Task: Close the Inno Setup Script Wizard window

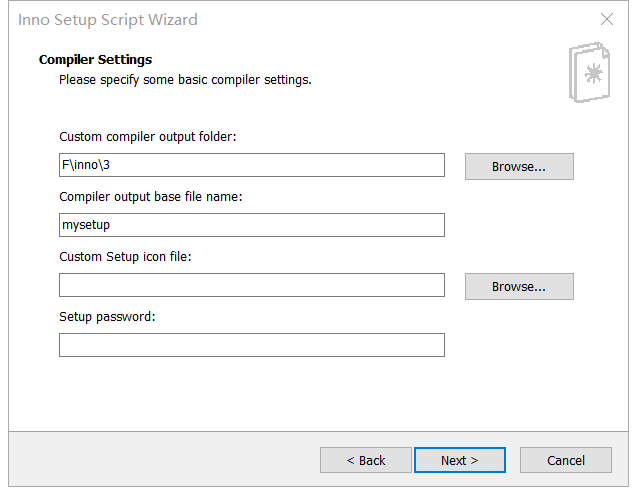Action: coord(607,19)
